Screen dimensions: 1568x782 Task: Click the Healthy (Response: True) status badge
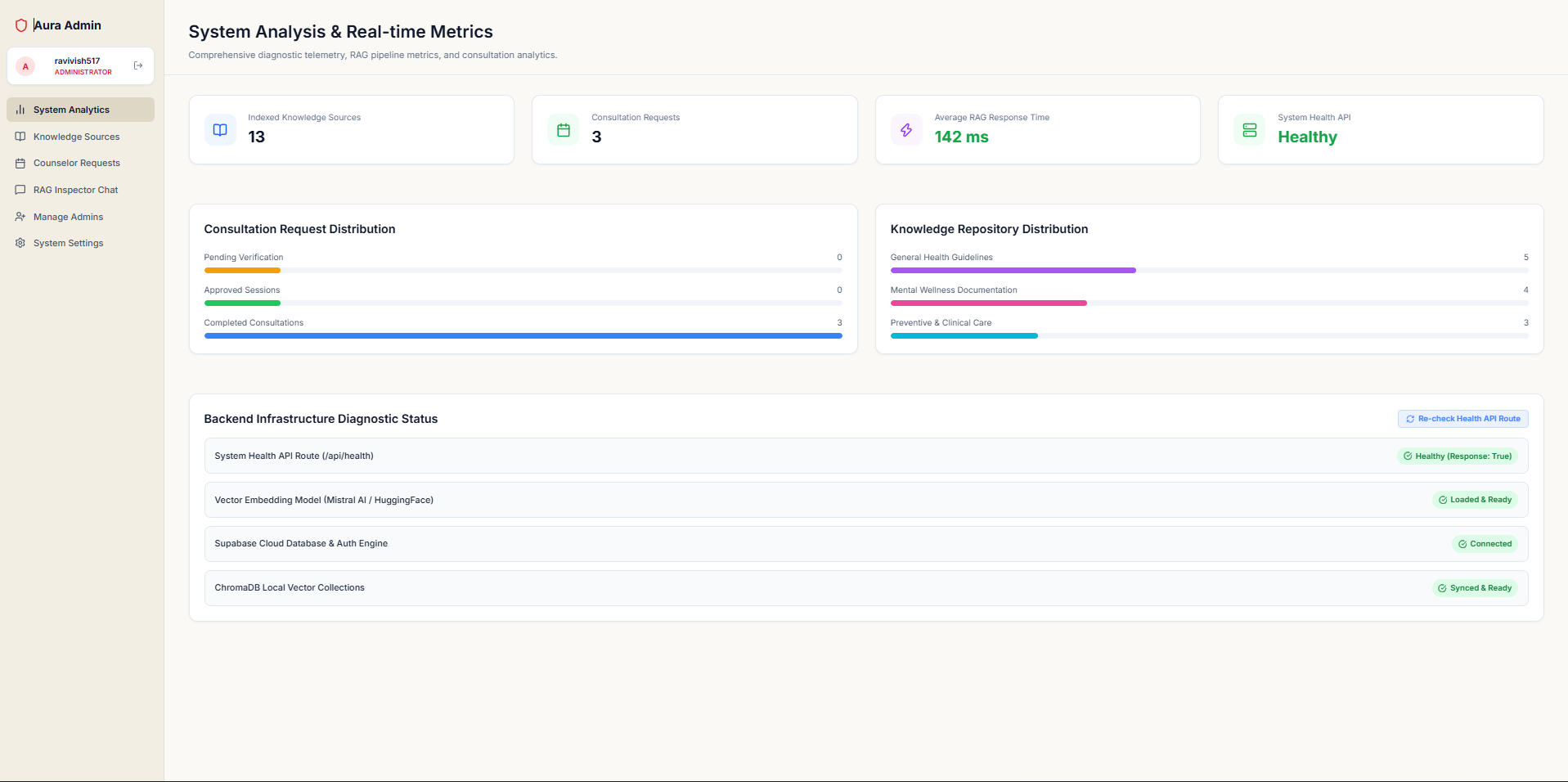coord(1457,456)
